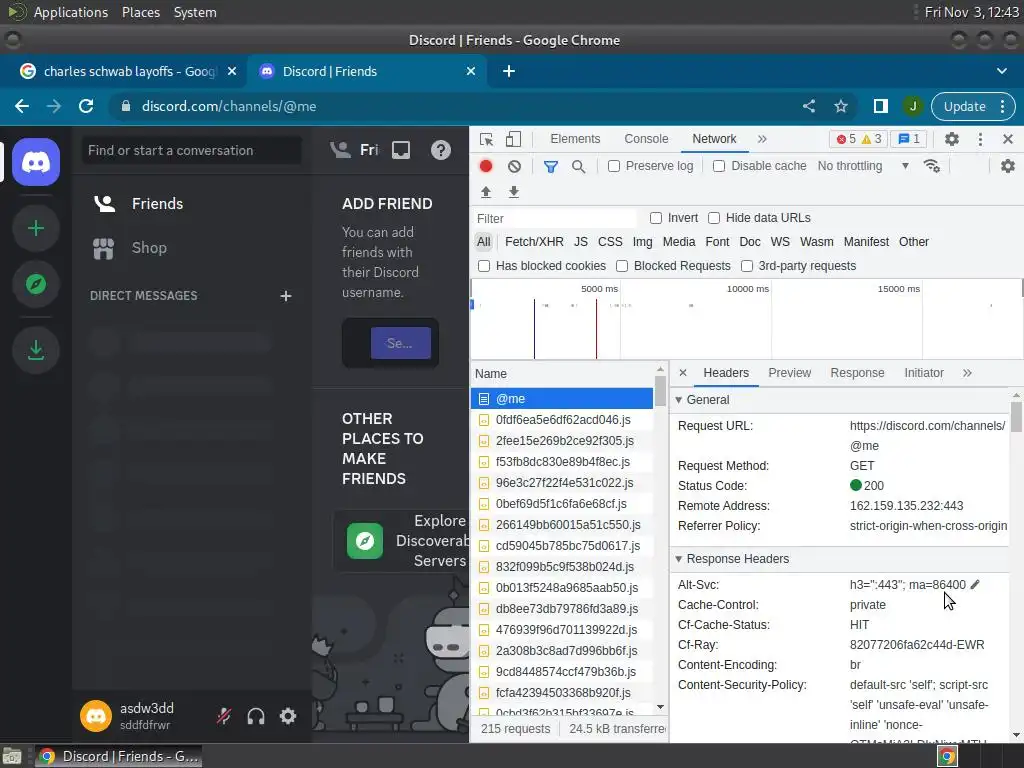Add a server with plus icon

[36, 228]
